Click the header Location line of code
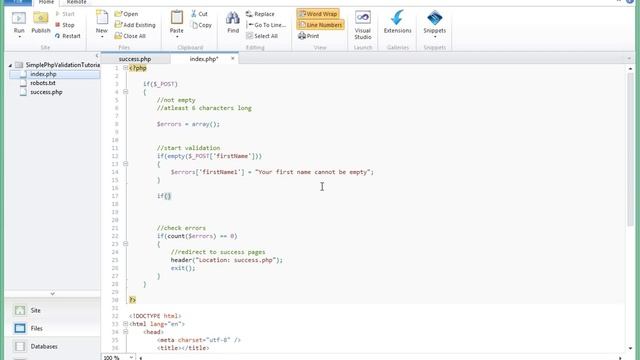 (227, 260)
